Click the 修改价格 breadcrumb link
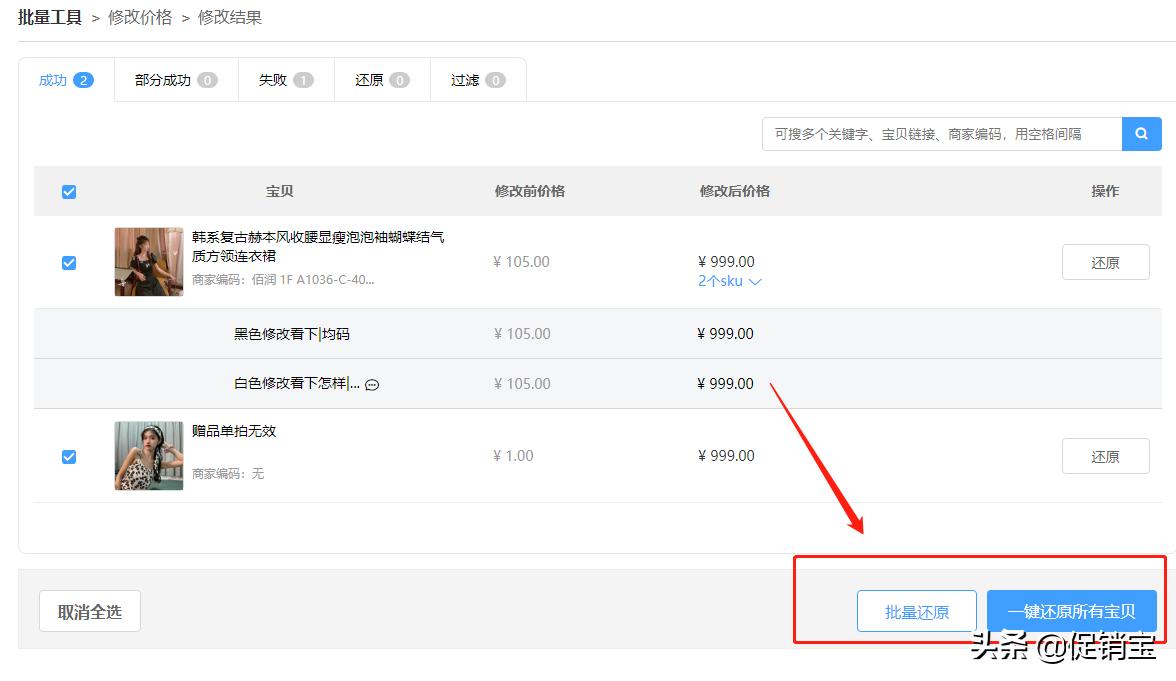The image size is (1176, 681). 138,17
